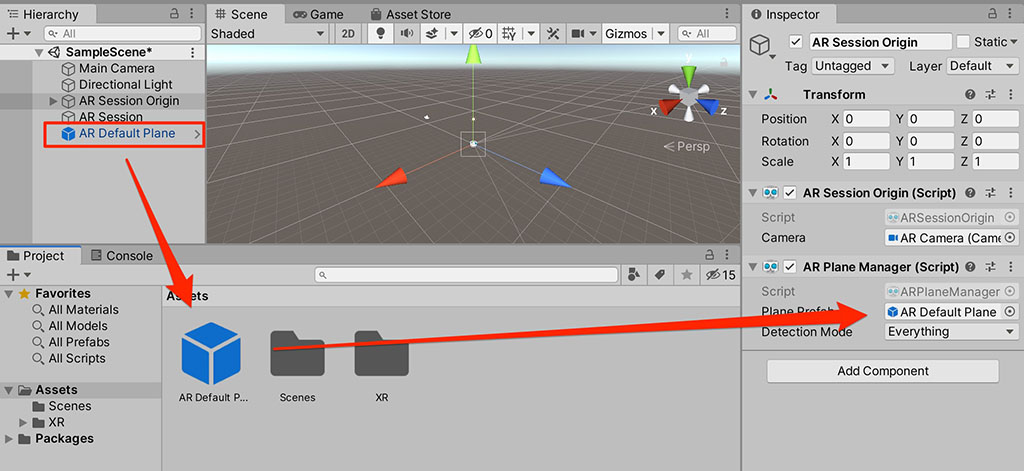
Task: Toggle scene lighting bulb icon
Action: click(x=381, y=34)
